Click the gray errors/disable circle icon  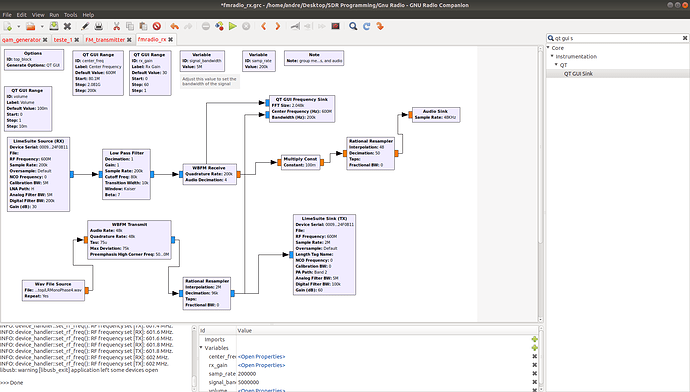pyautogui.click(x=206, y=26)
